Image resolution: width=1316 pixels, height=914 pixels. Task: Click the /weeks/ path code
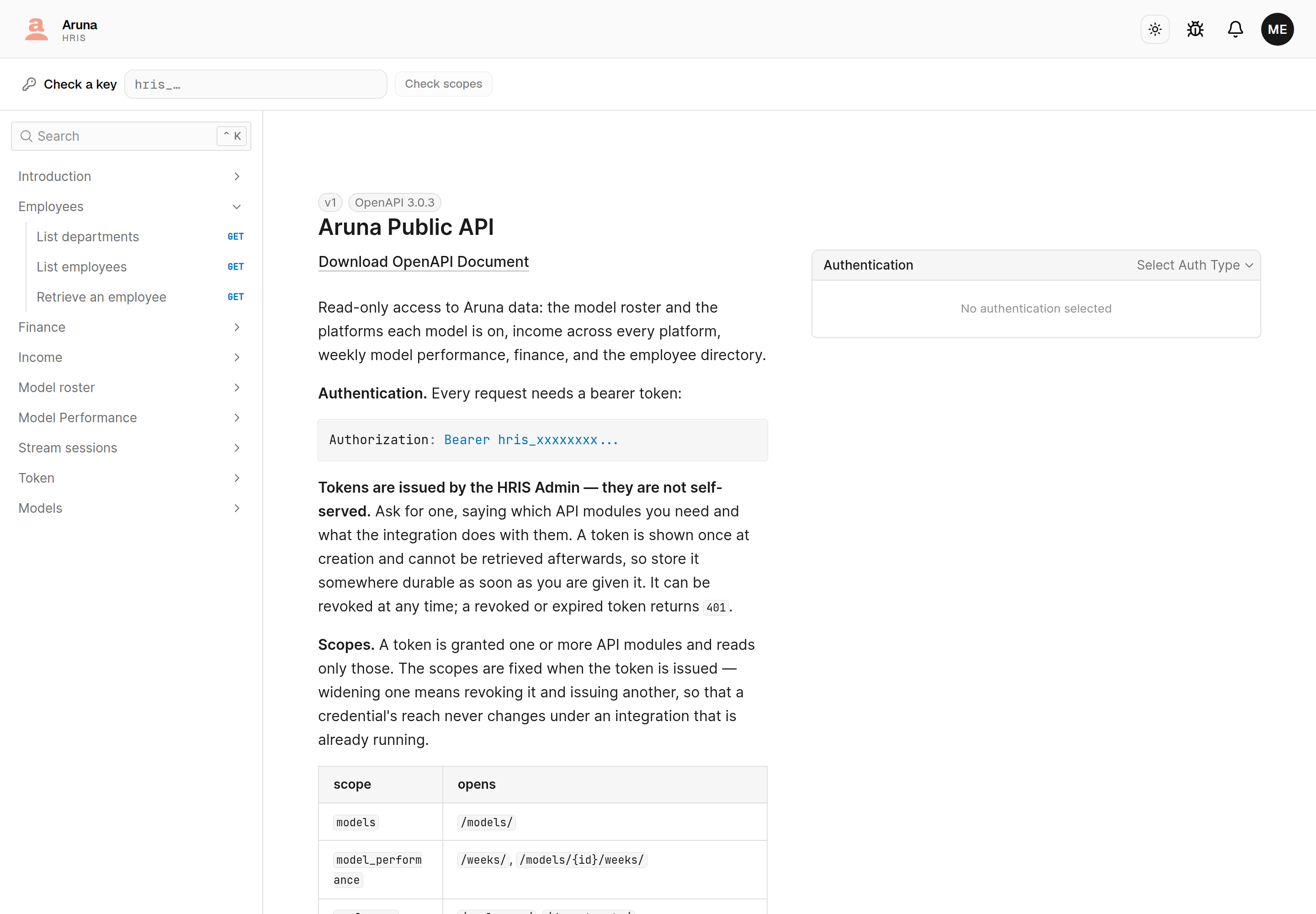483,860
